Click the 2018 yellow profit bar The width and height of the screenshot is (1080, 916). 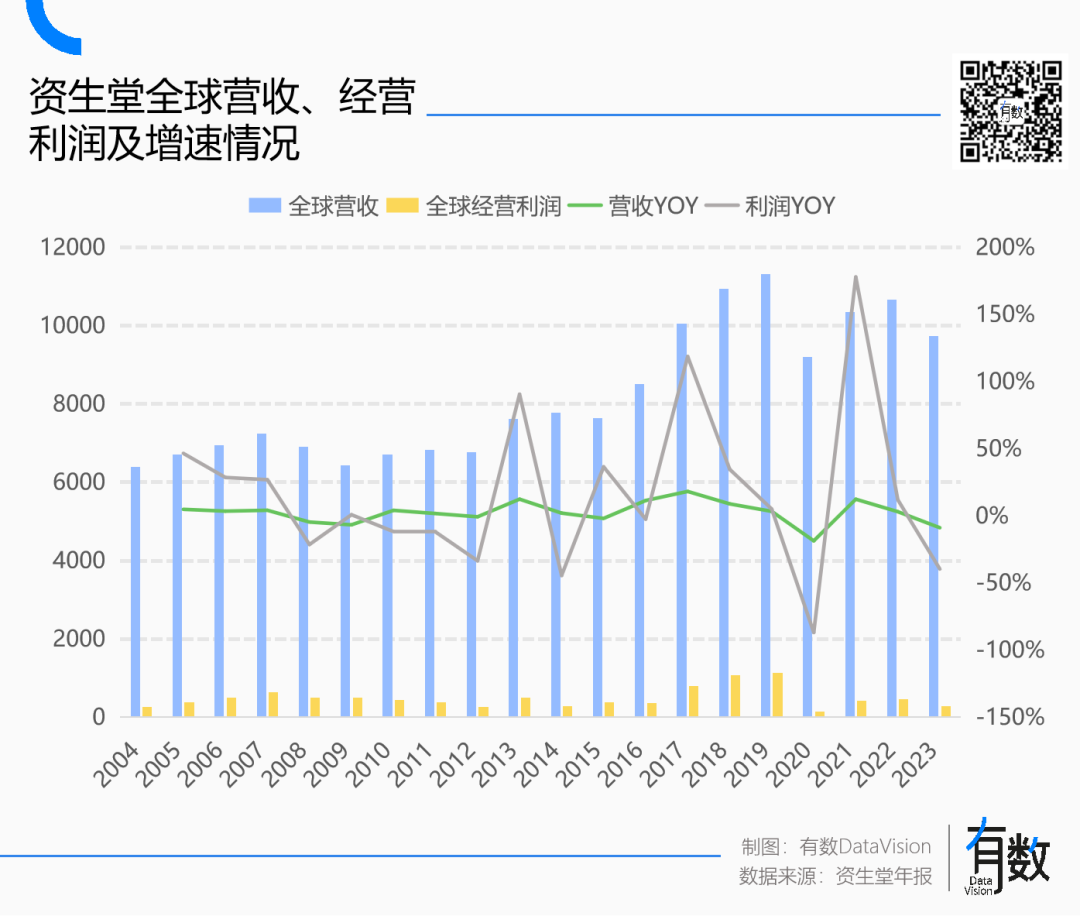point(736,696)
